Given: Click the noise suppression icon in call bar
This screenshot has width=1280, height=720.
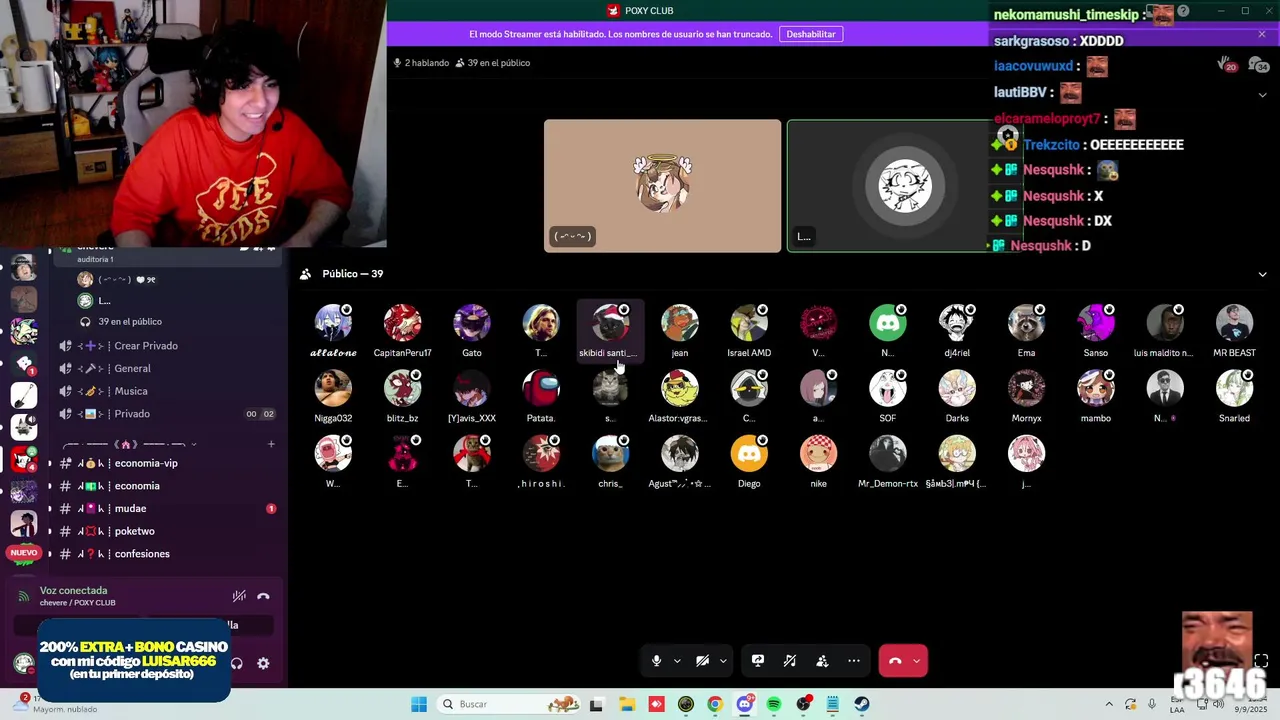Looking at the screenshot, I should (790, 661).
